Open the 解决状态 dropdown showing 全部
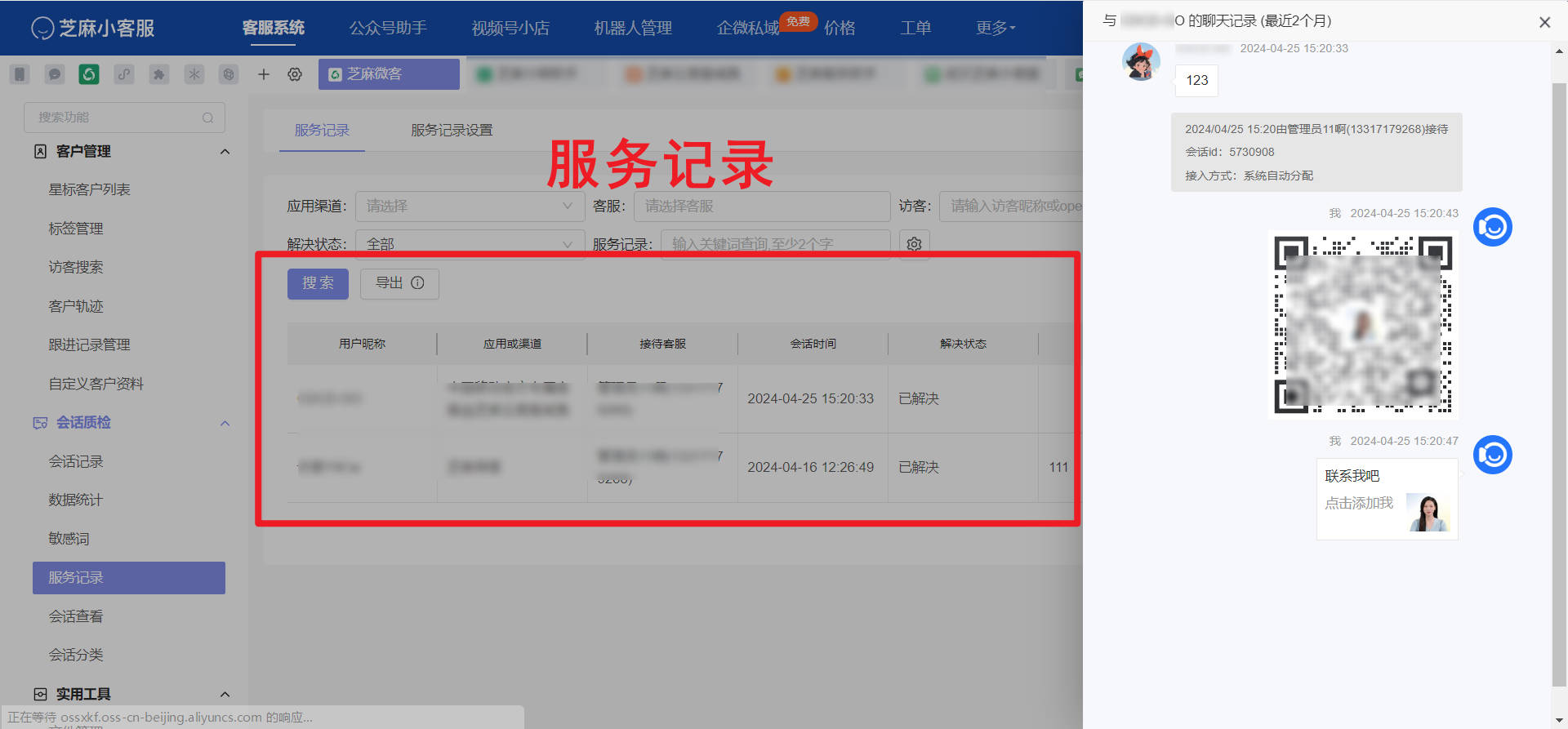 [470, 243]
